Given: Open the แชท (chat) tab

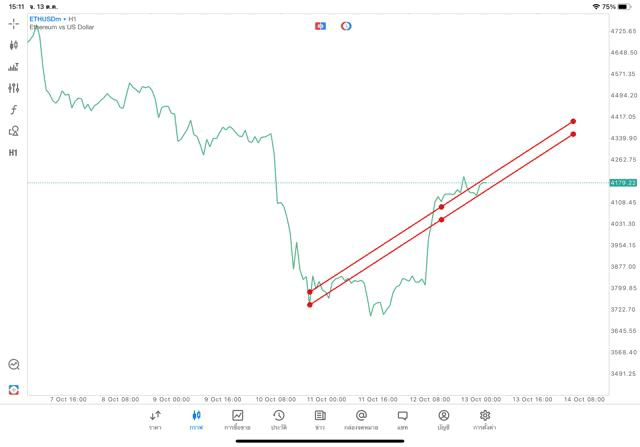Looking at the screenshot, I should tap(402, 420).
